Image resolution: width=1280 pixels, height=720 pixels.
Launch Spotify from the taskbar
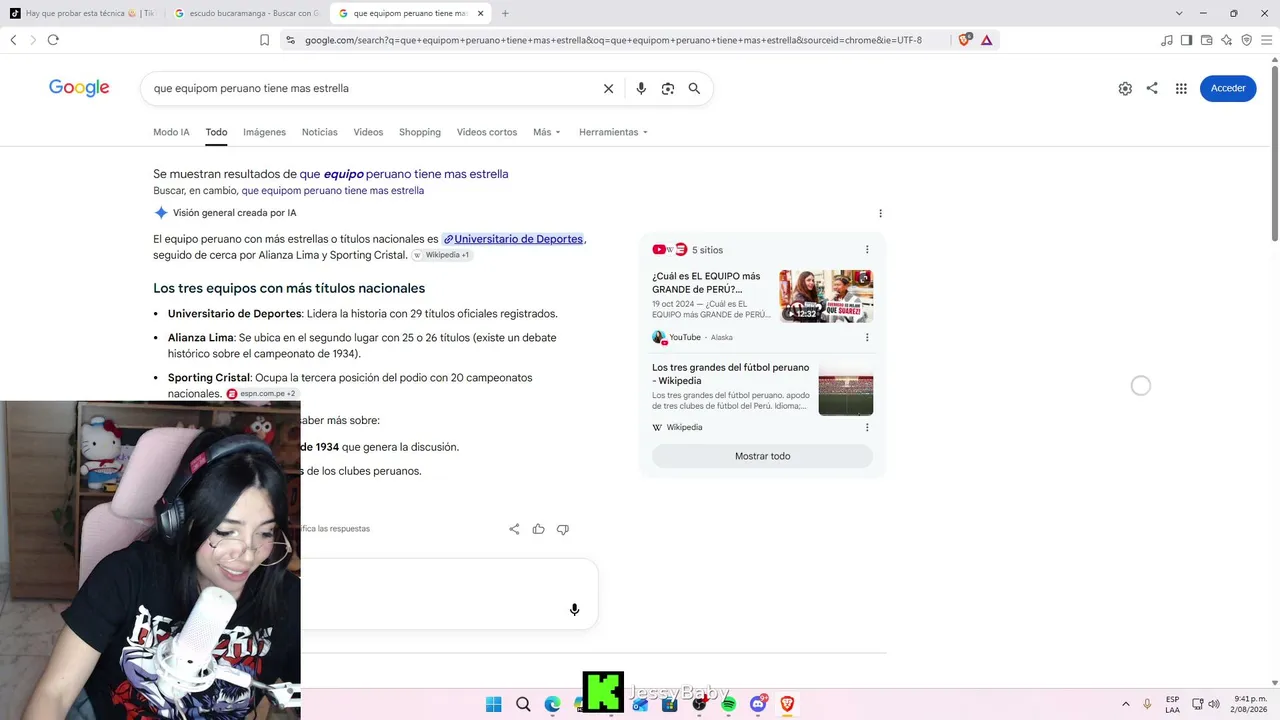[729, 704]
